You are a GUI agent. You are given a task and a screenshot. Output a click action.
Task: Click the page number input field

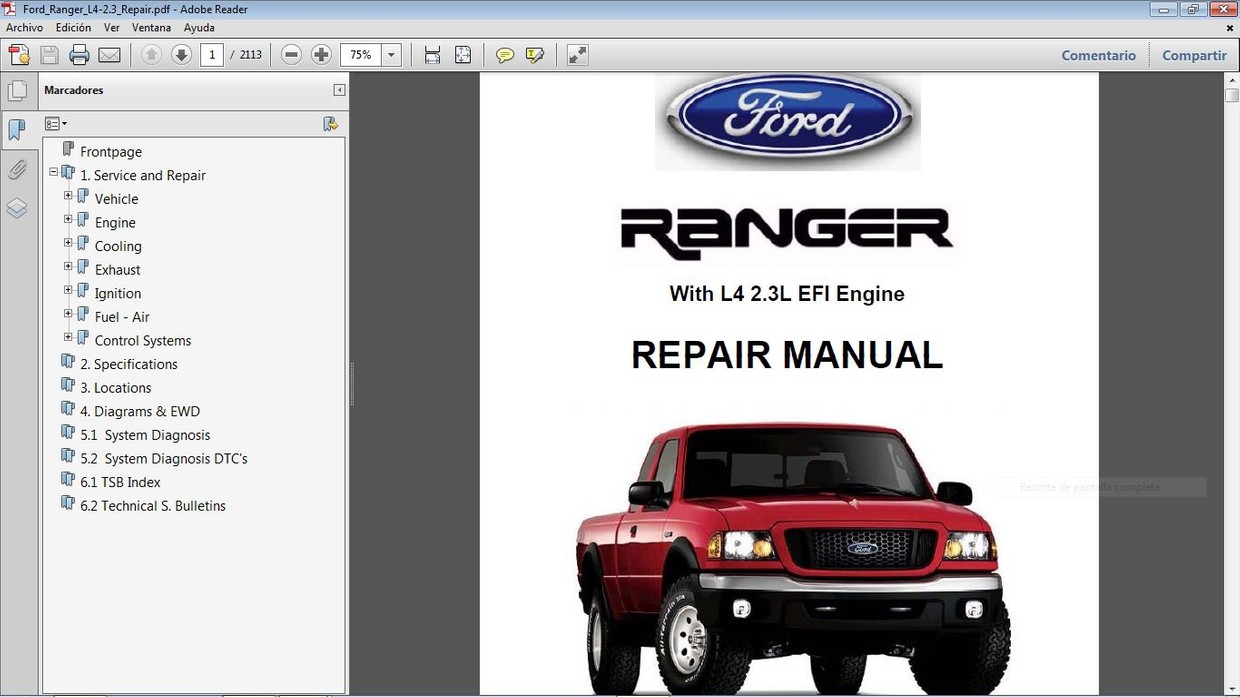coord(211,55)
